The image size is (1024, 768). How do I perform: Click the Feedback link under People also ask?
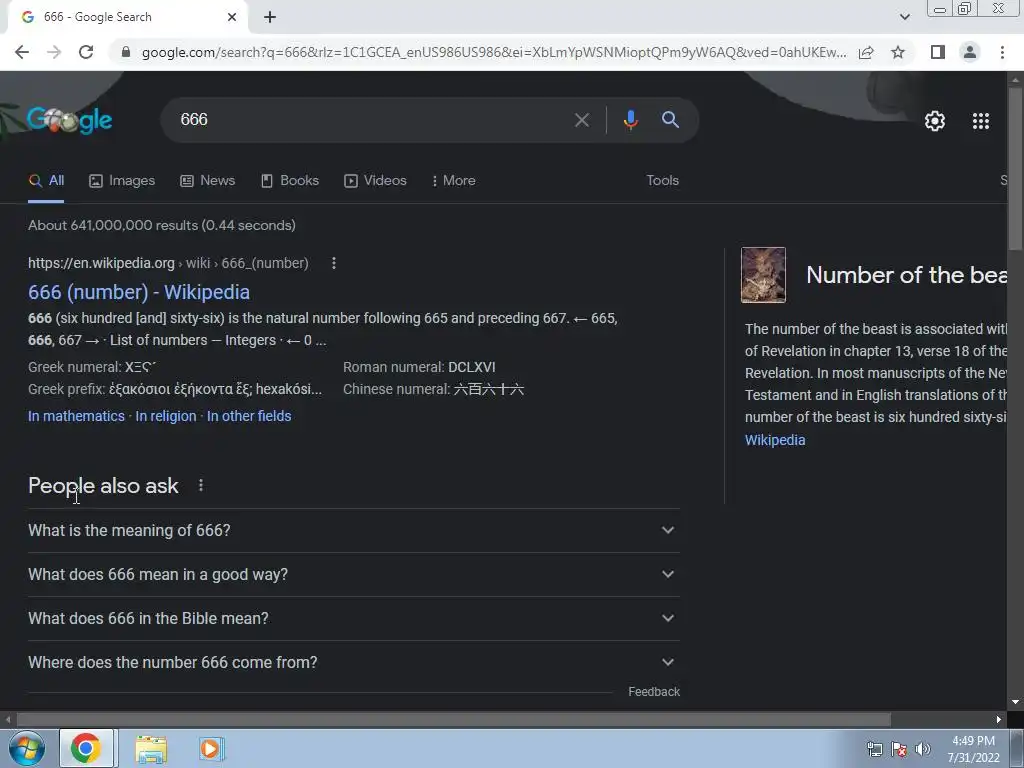click(x=654, y=692)
